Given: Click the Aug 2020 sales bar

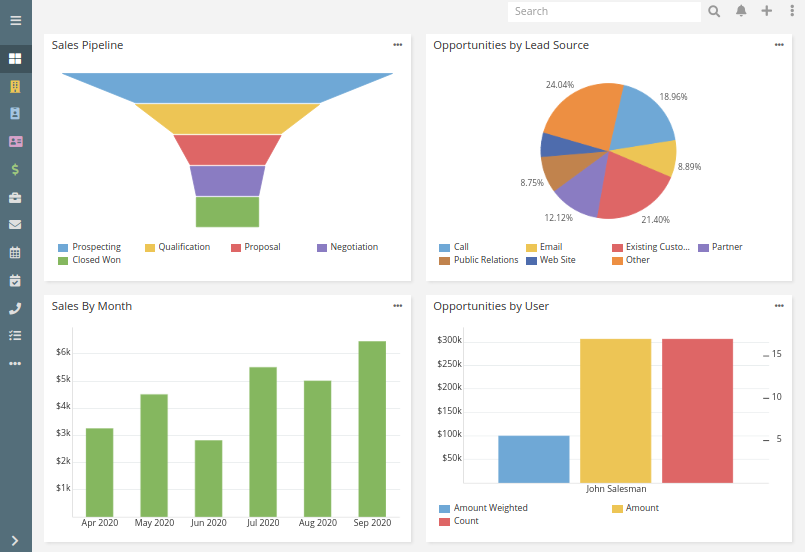Looking at the screenshot, I should click(317, 449).
